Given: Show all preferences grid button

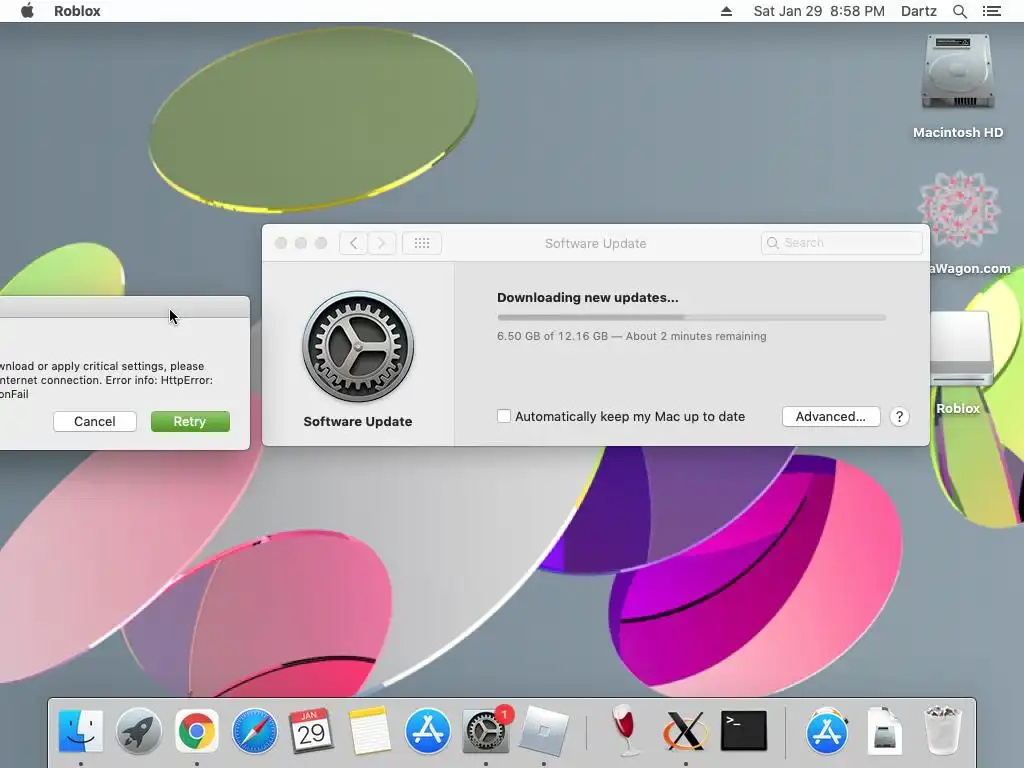Looking at the screenshot, I should [x=422, y=244].
